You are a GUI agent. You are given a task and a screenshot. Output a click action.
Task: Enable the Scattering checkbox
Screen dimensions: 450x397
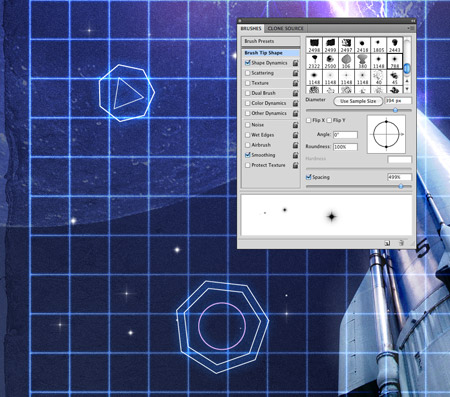point(247,73)
